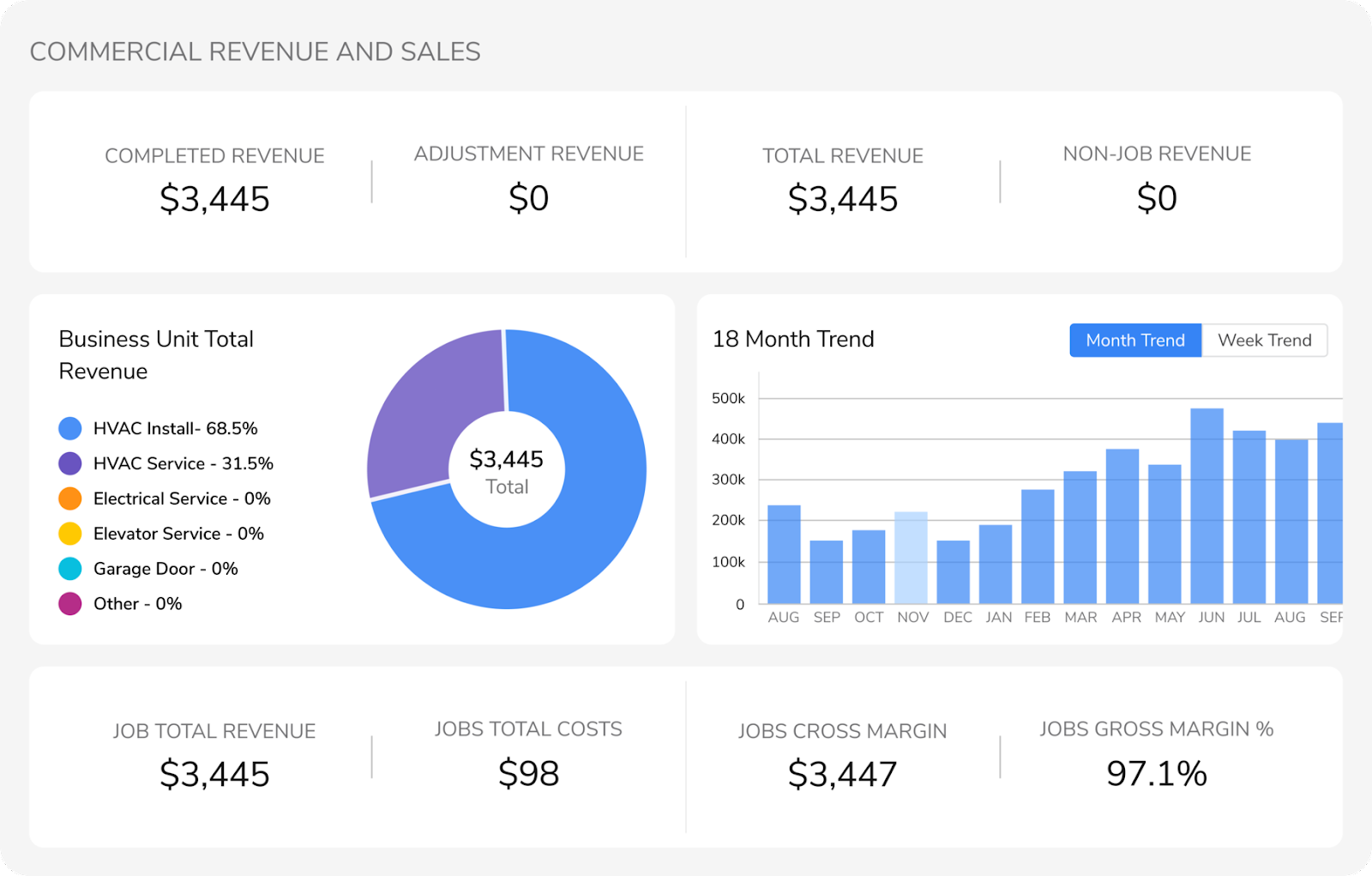This screenshot has width=1372, height=876.
Task: Select the Electrical Service orange legend dot
Action: tap(70, 498)
